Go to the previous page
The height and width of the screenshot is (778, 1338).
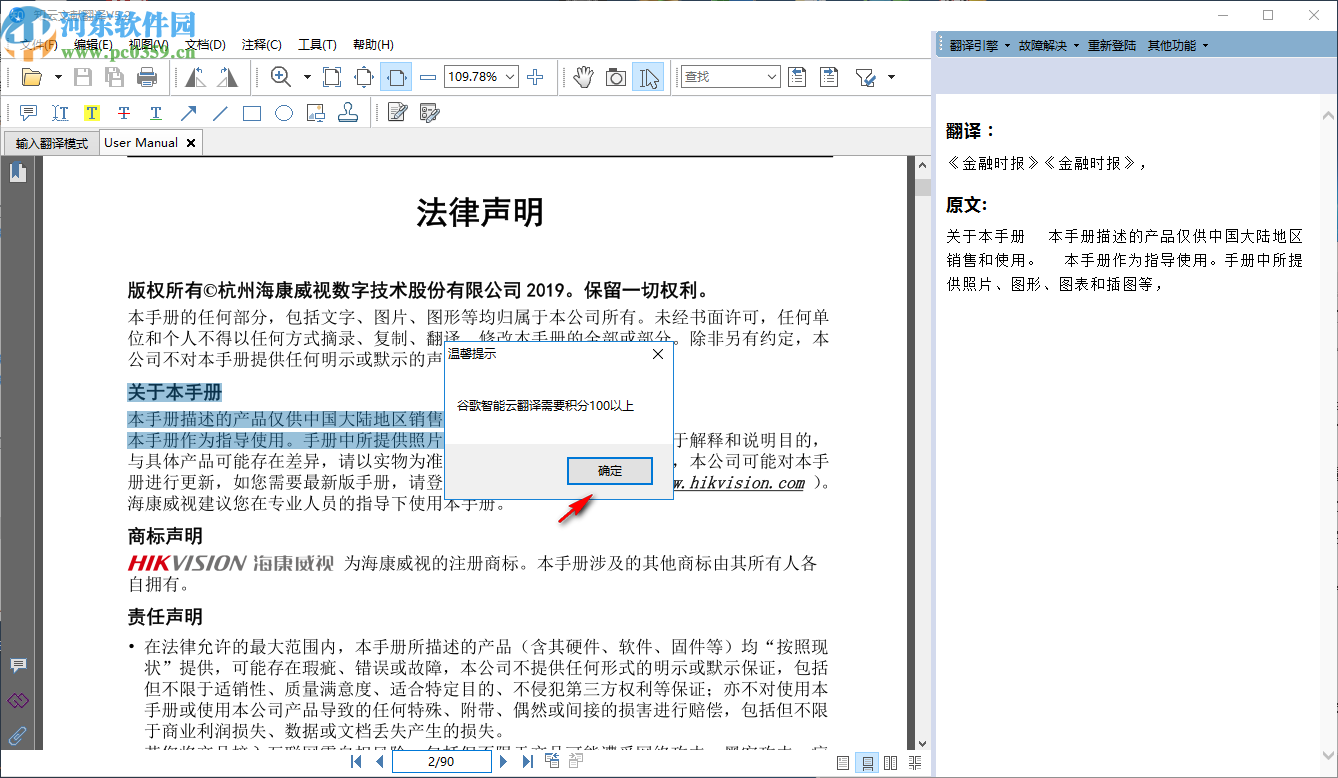coord(379,762)
